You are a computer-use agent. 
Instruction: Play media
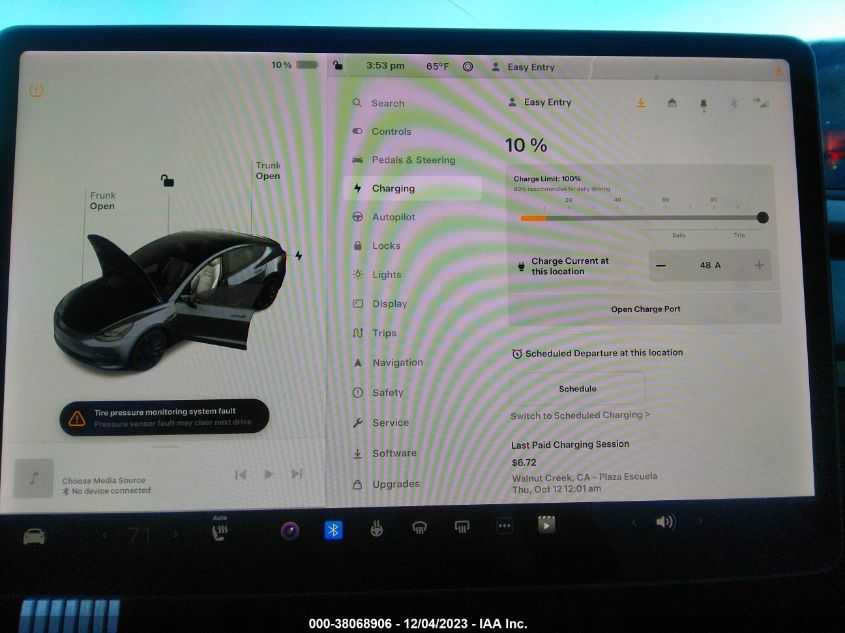pyautogui.click(x=268, y=474)
